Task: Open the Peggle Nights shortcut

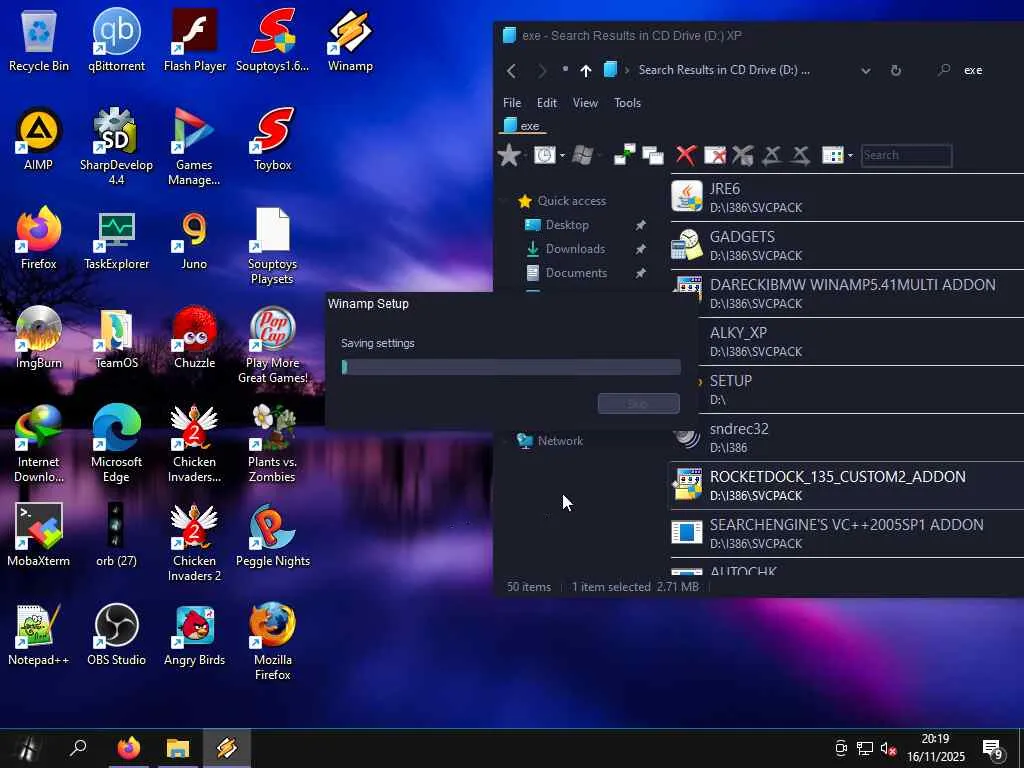Action: tap(272, 535)
